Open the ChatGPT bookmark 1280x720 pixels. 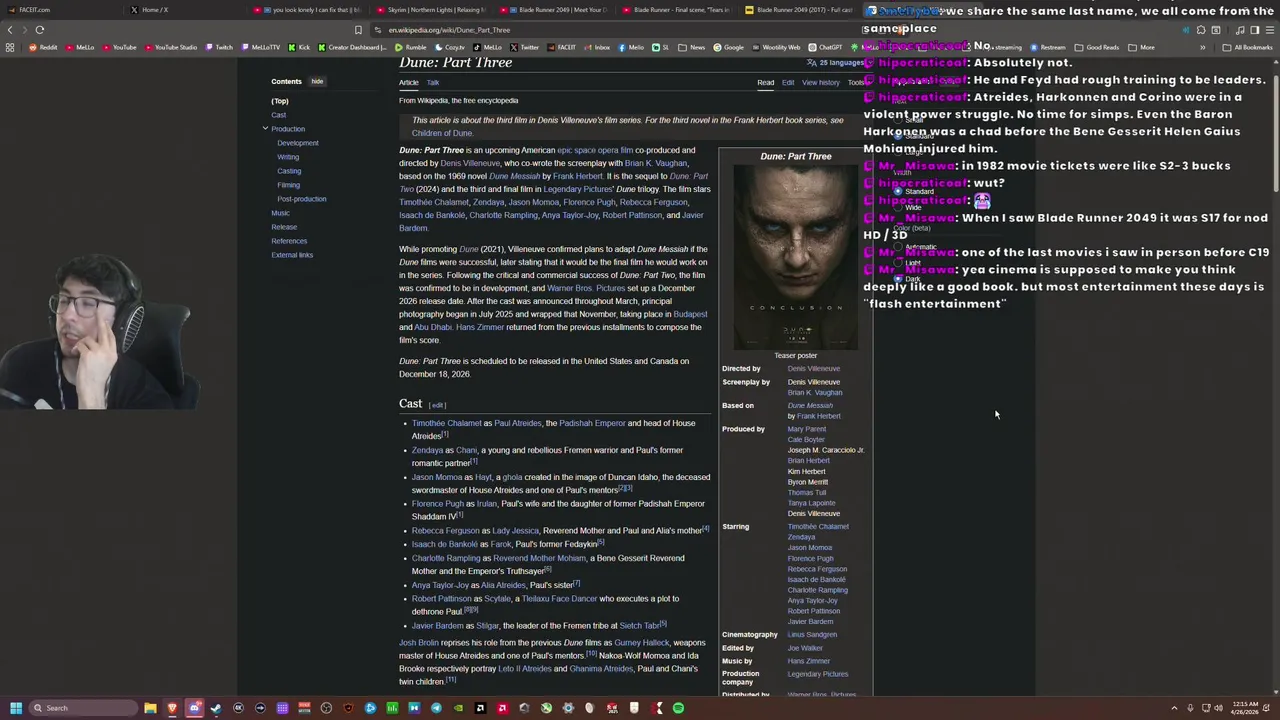click(825, 47)
